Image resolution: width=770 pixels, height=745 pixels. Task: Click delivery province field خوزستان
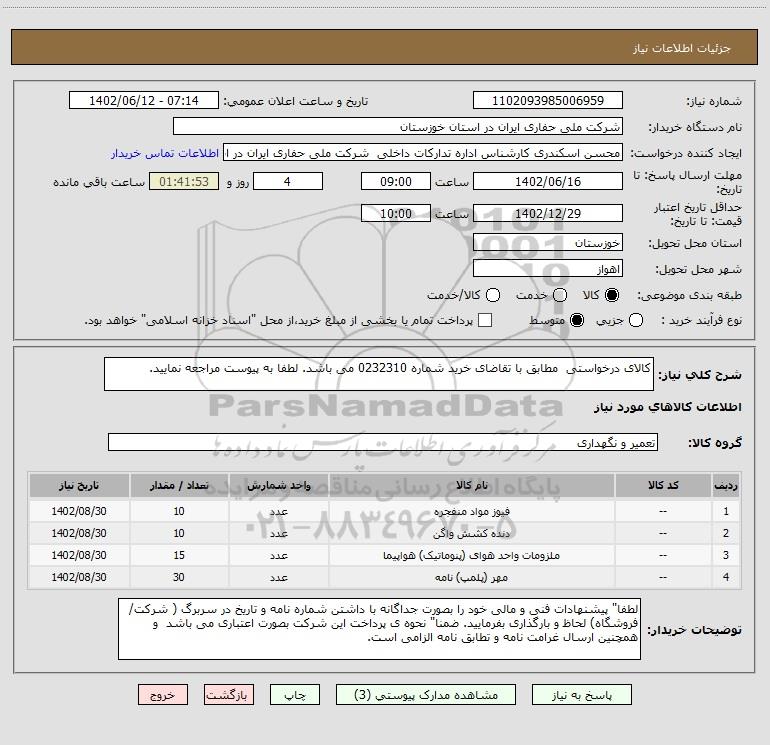click(x=548, y=242)
